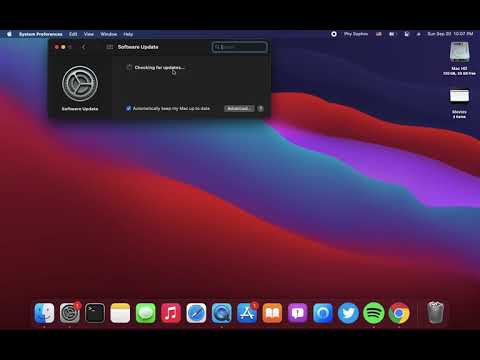Open Spotify from the Dock

click(x=374, y=313)
